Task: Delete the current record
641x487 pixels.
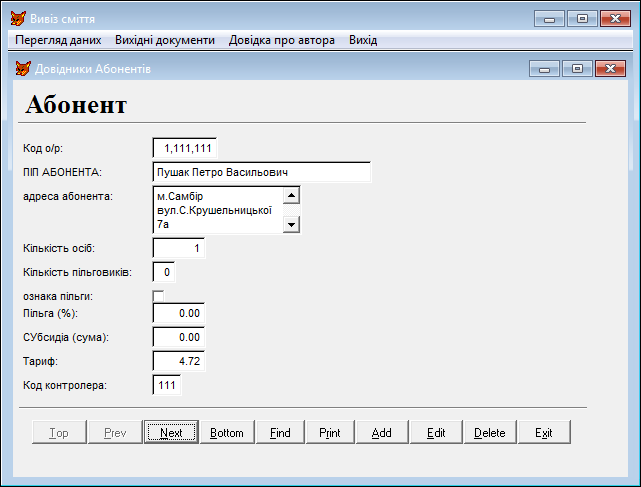Action: click(x=490, y=432)
